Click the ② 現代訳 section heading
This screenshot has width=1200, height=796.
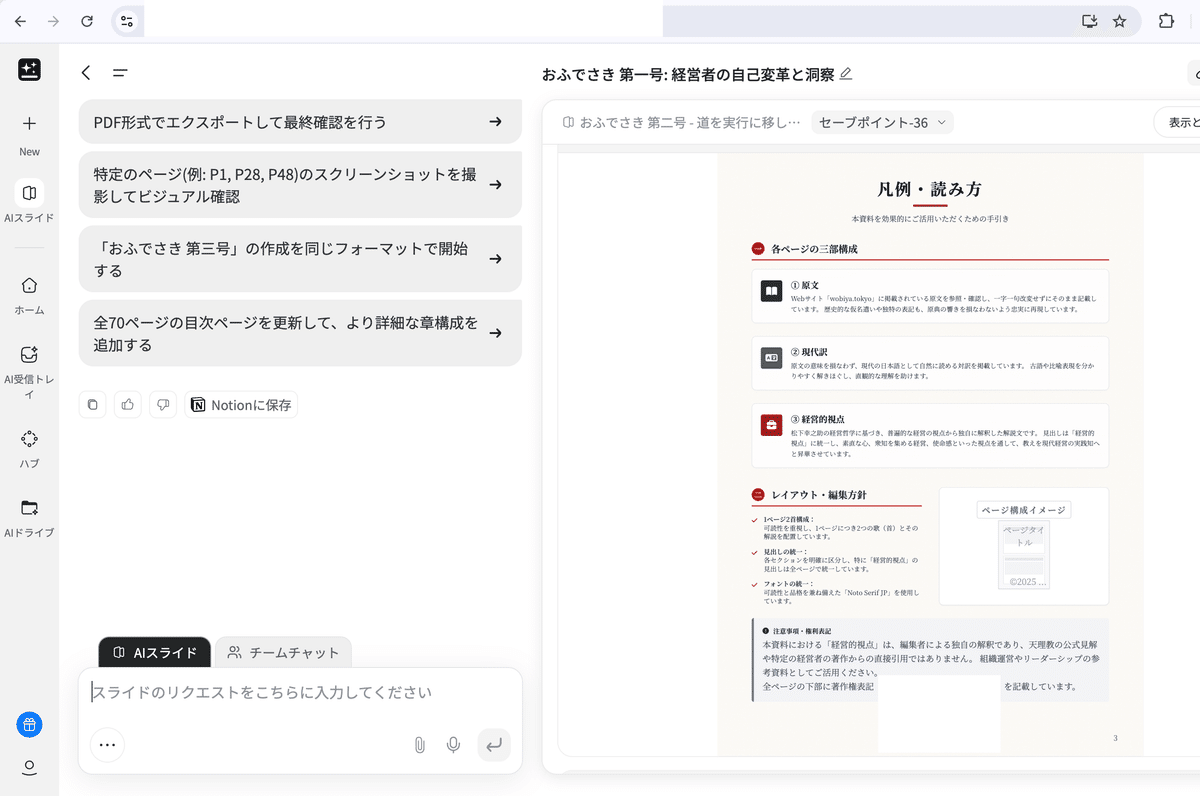[x=809, y=352]
